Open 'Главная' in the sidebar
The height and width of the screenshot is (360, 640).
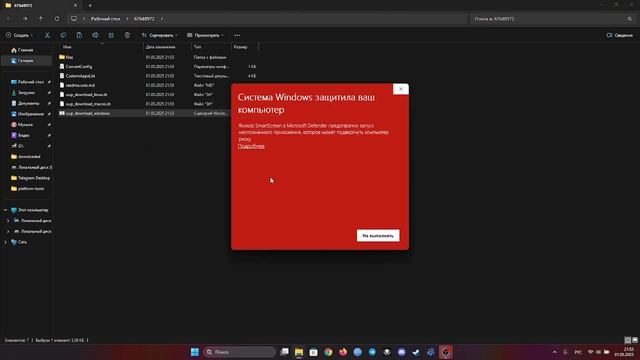coord(26,50)
